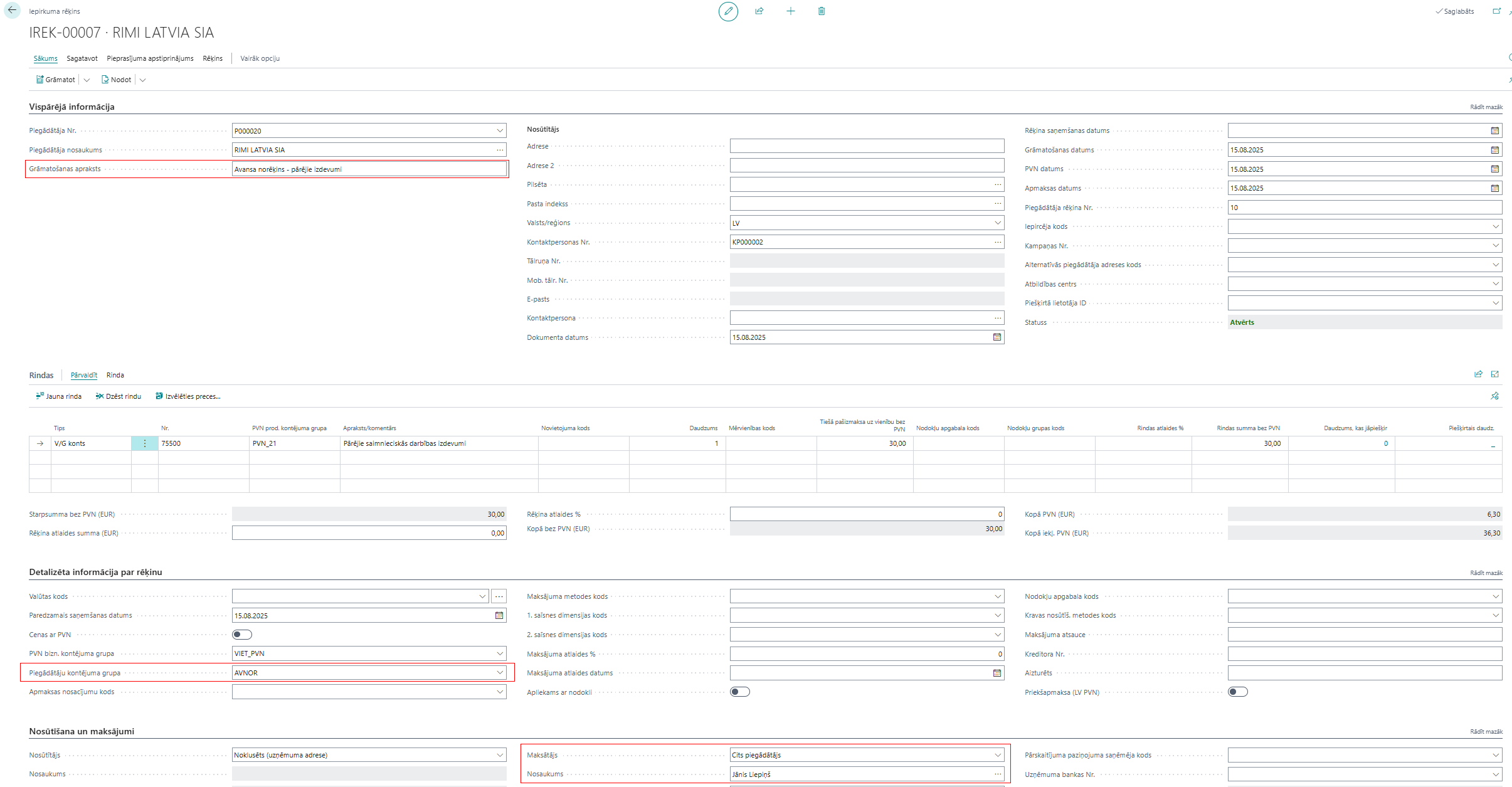Open calendar for PVN datums
The image size is (1512, 787).
click(x=1495, y=169)
